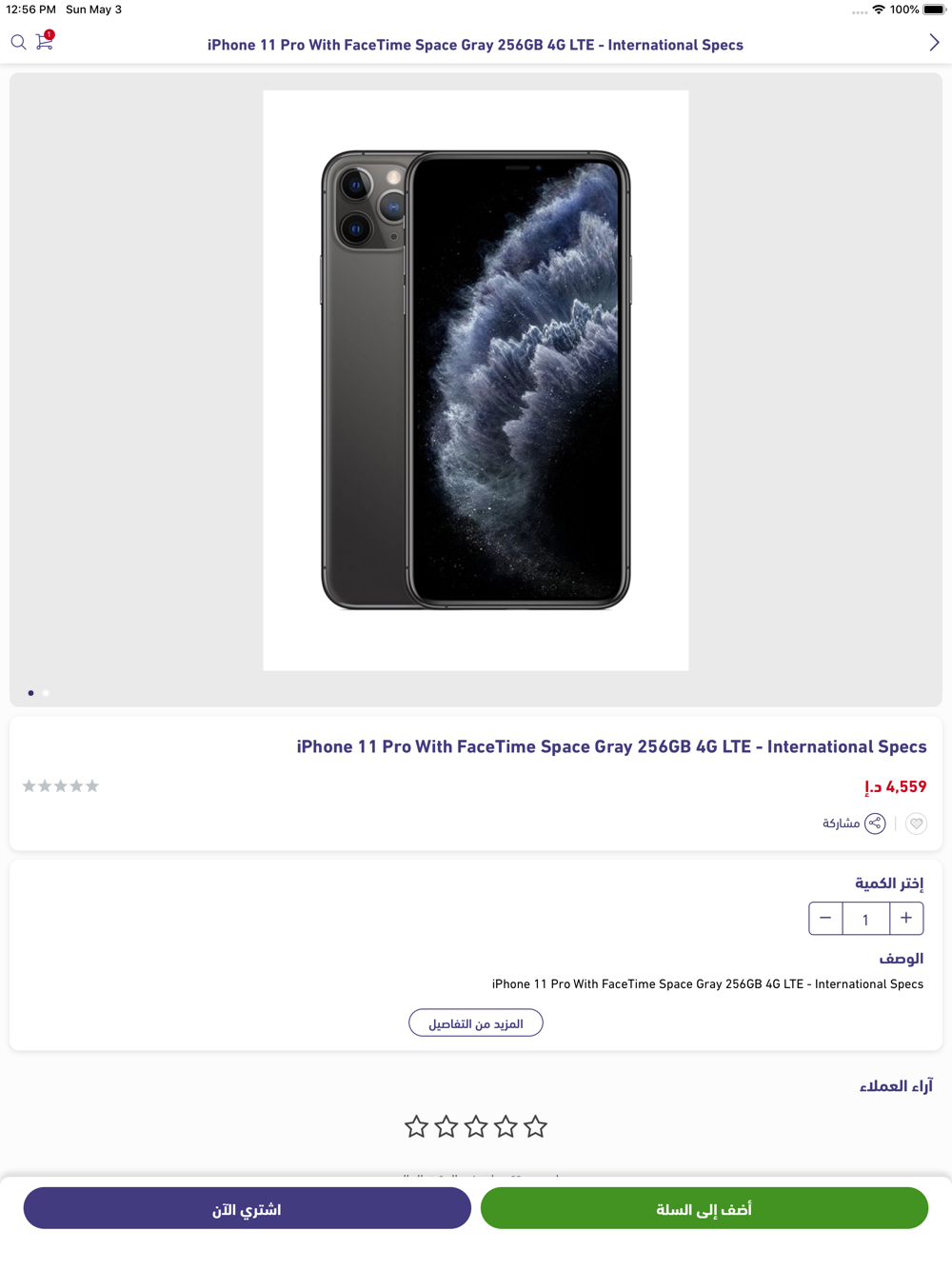952x1270 pixels.
Task: Expand المزيد من التفاصيل details
Action: (x=476, y=1023)
